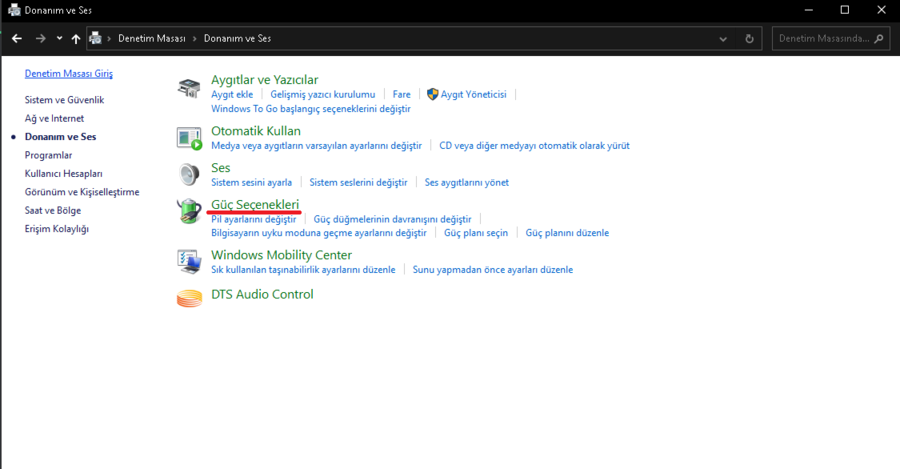Click the search magnifier icon
The width and height of the screenshot is (900, 469).
click(879, 38)
